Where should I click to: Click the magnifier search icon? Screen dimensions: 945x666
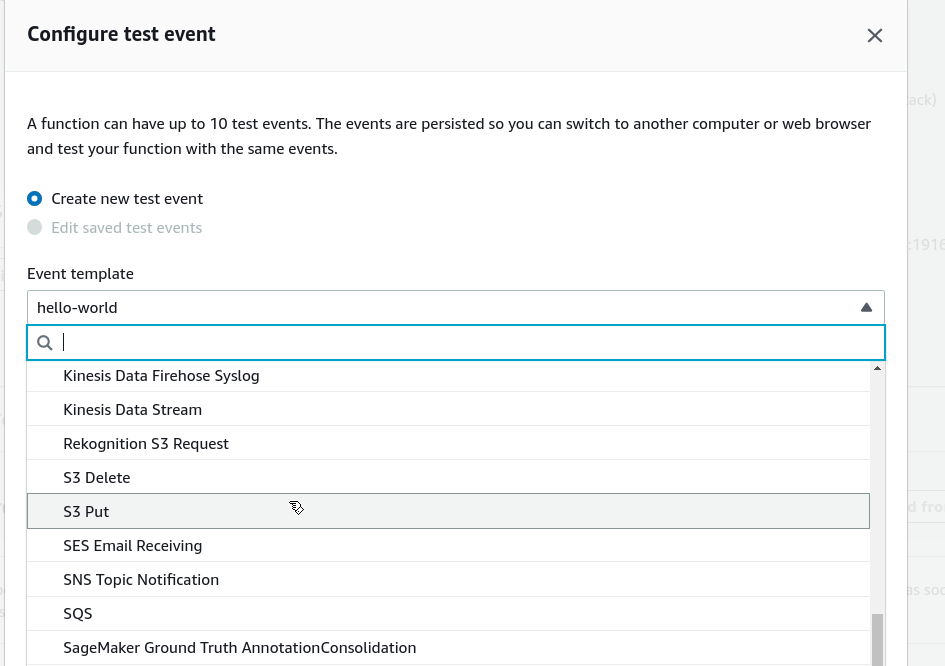point(45,343)
